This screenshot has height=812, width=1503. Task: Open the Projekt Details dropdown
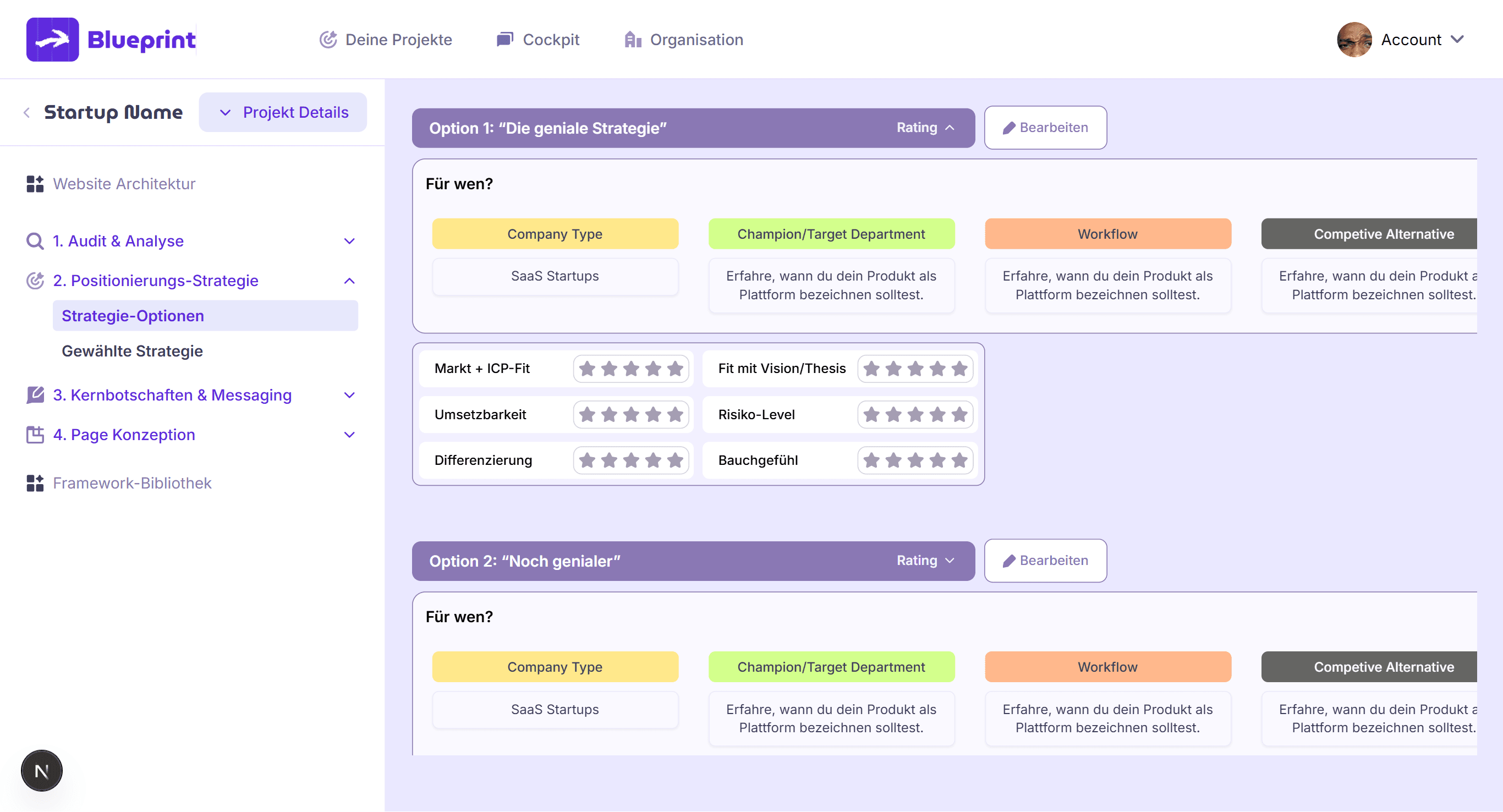tap(283, 112)
